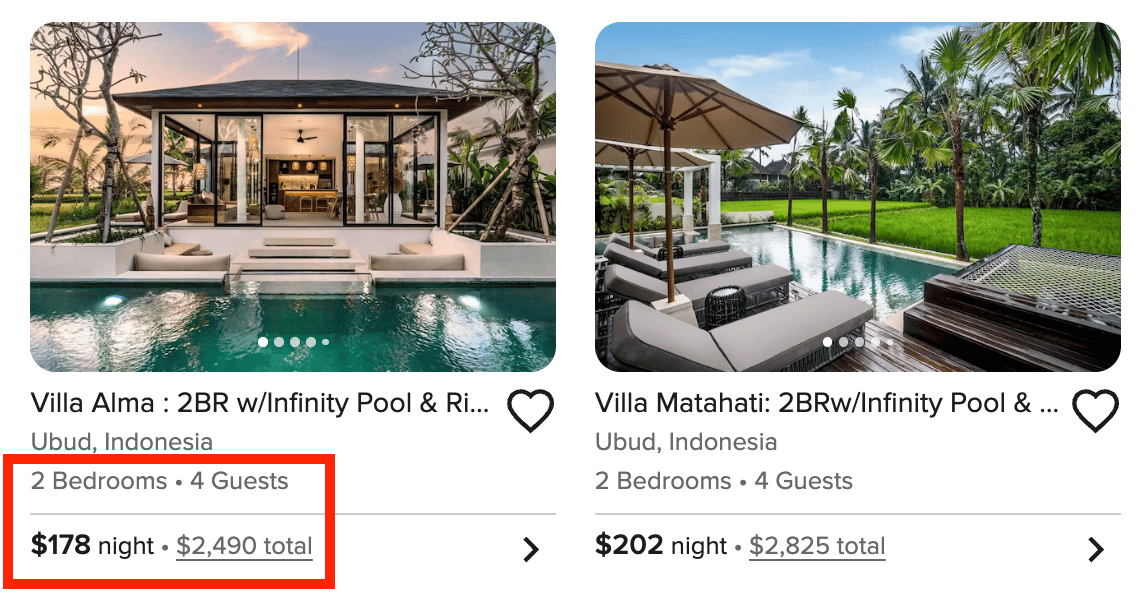Open the Villa Alma pool photo
This screenshot has width=1142, height=610.
tap(292, 190)
